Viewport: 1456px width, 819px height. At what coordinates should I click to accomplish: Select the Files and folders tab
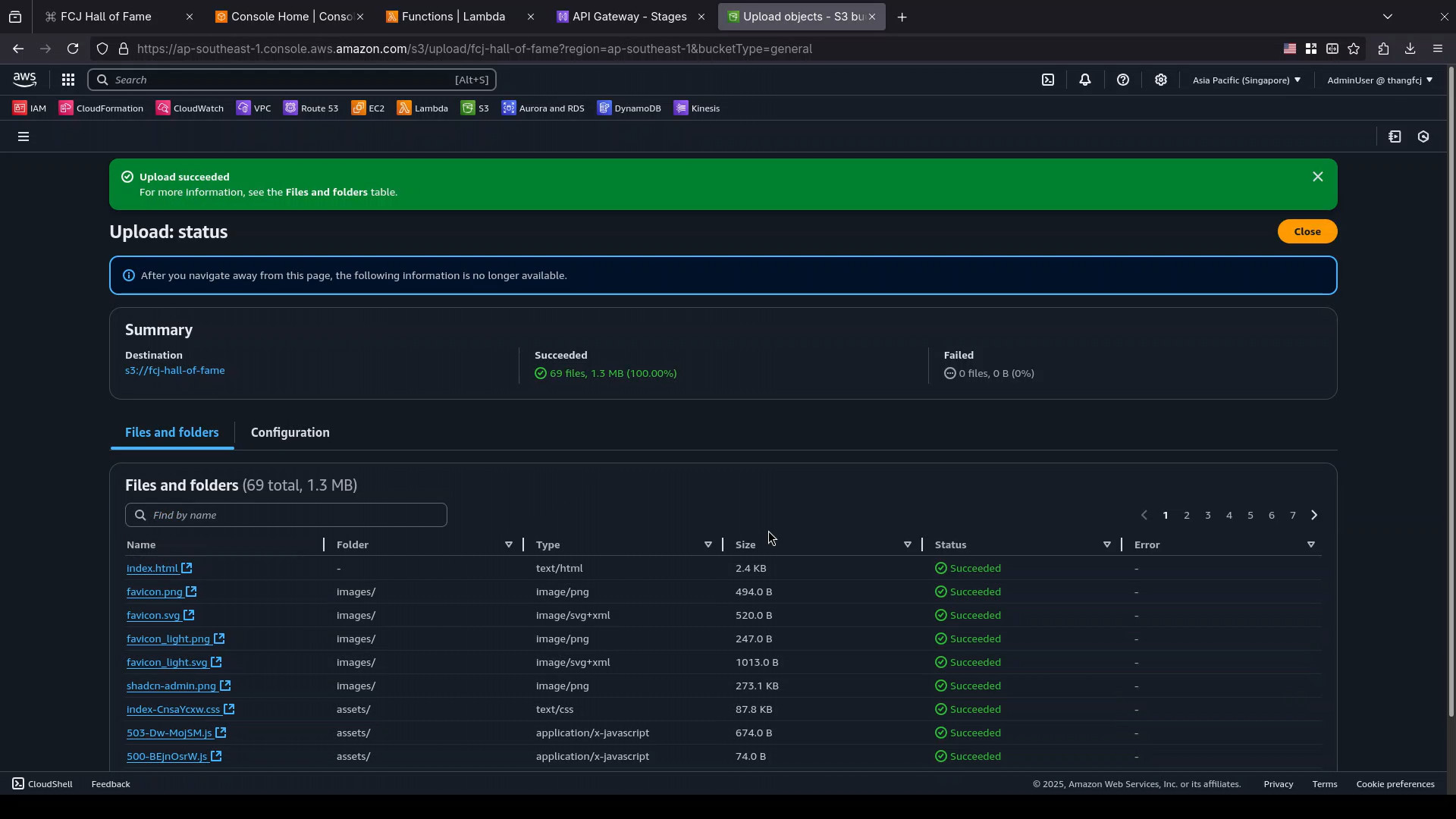[172, 432]
